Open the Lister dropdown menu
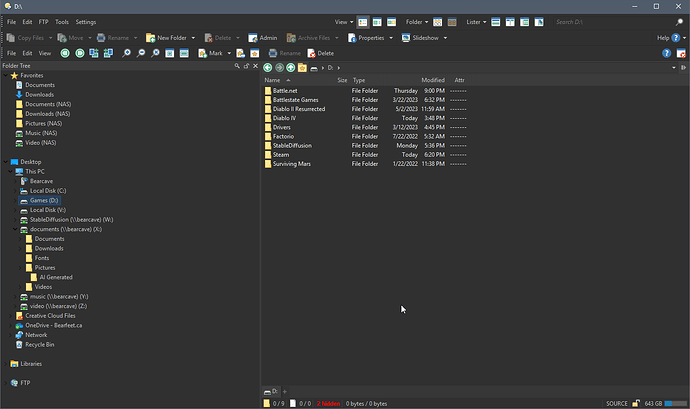 click(x=476, y=22)
